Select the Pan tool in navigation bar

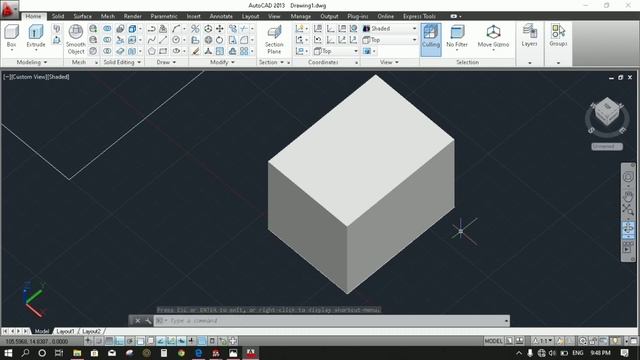click(x=628, y=196)
